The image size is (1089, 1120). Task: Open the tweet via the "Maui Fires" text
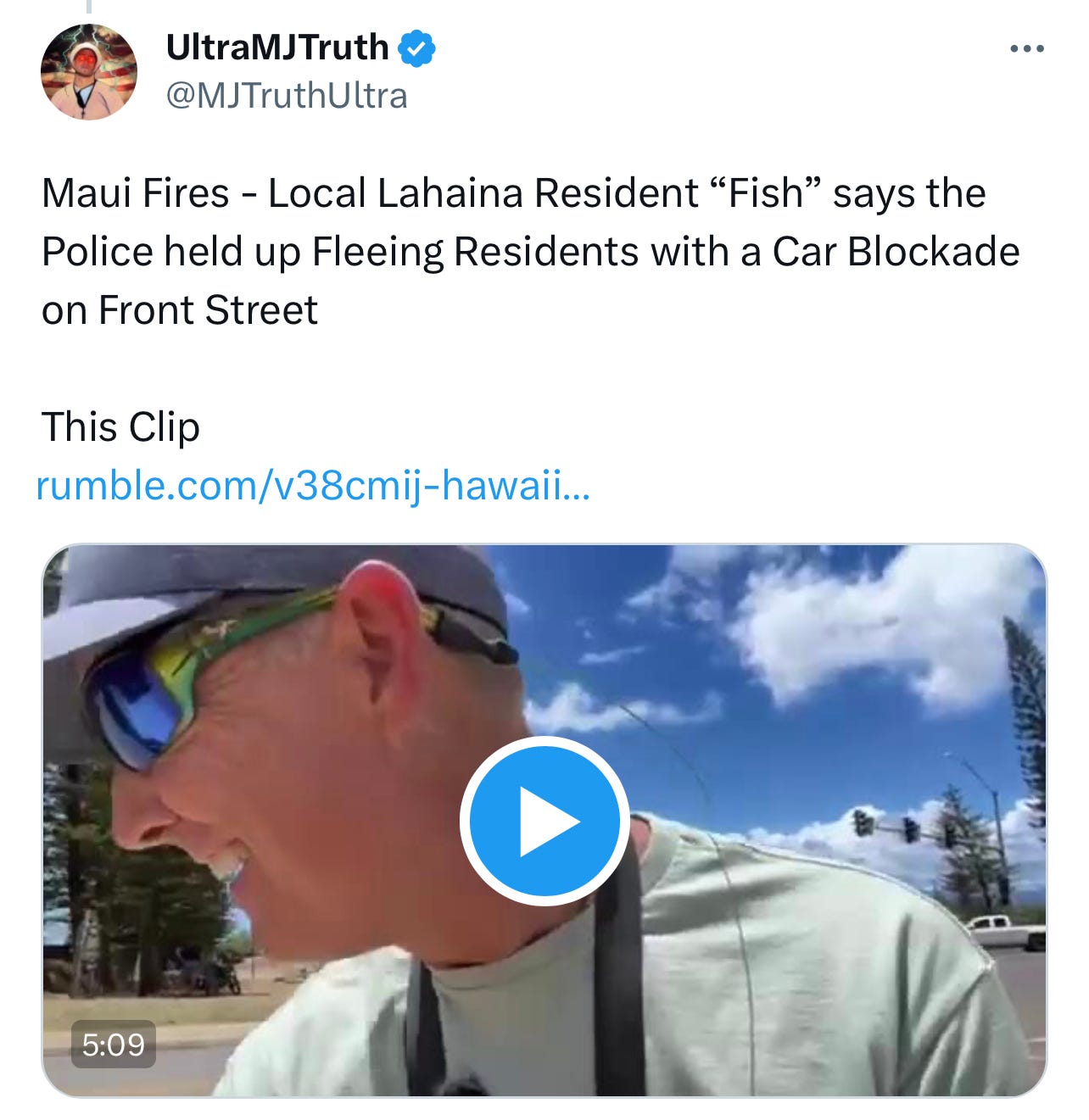click(135, 193)
